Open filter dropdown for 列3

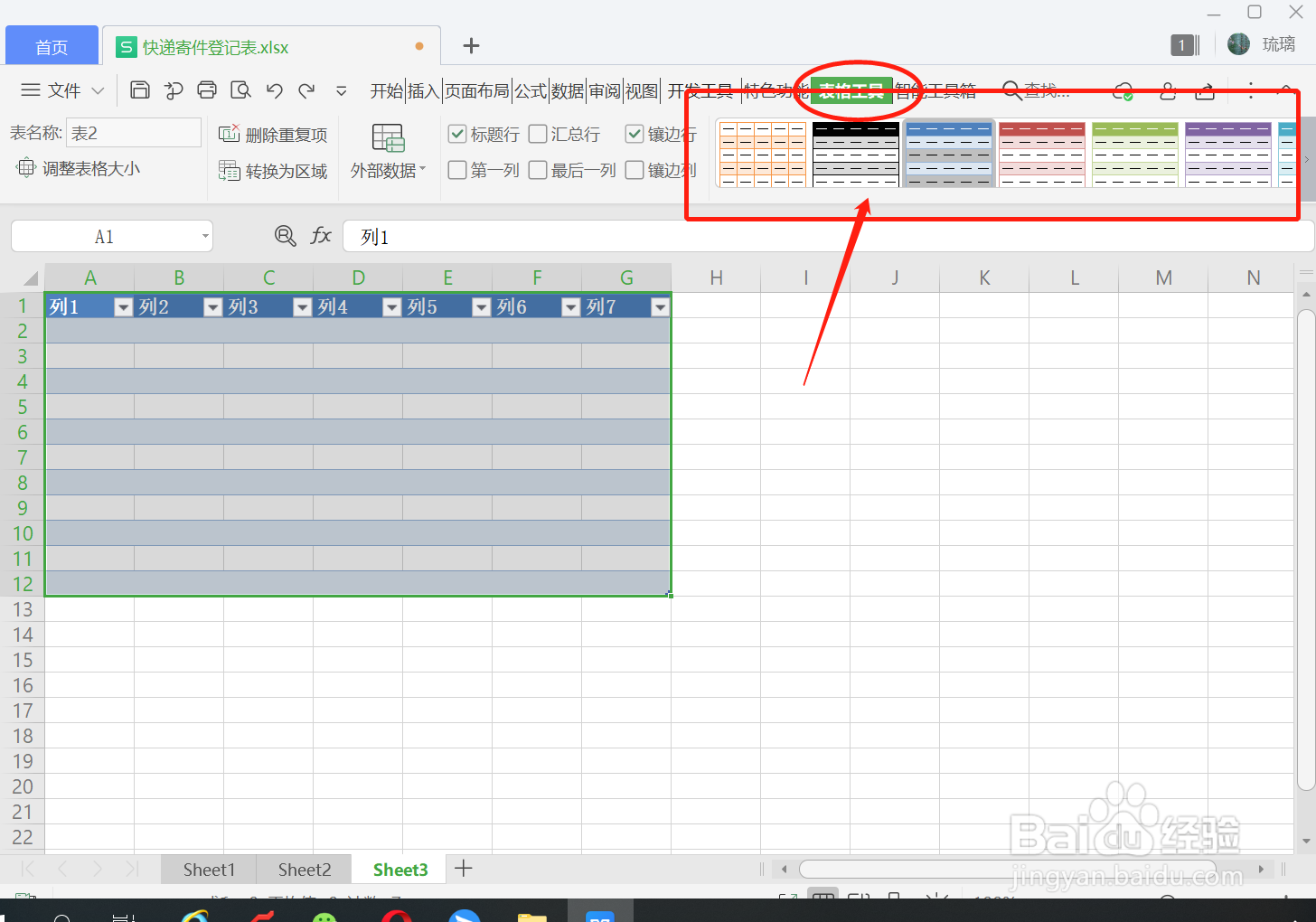pyautogui.click(x=302, y=307)
